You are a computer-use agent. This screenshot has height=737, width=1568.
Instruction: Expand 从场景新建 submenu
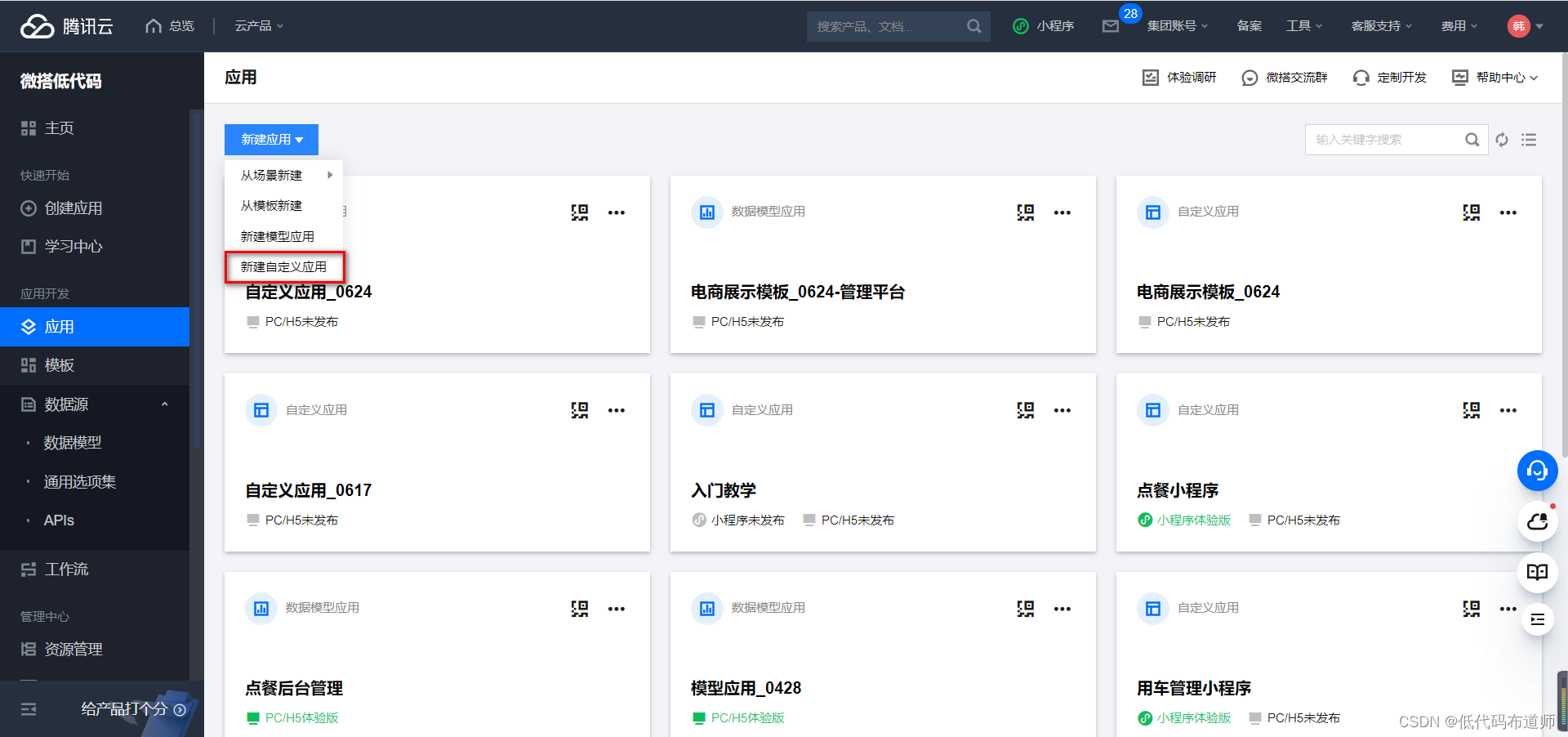[x=284, y=175]
